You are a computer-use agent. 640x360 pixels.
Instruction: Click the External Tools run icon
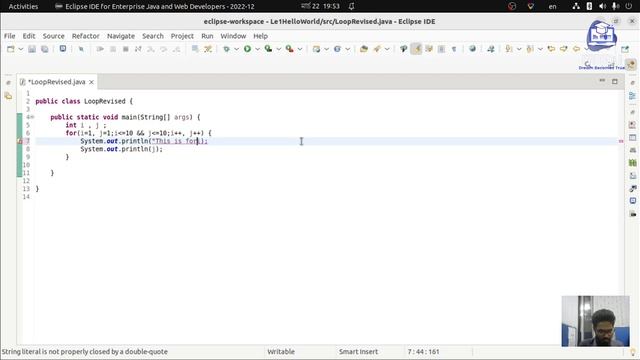pyautogui.click(x=289, y=49)
